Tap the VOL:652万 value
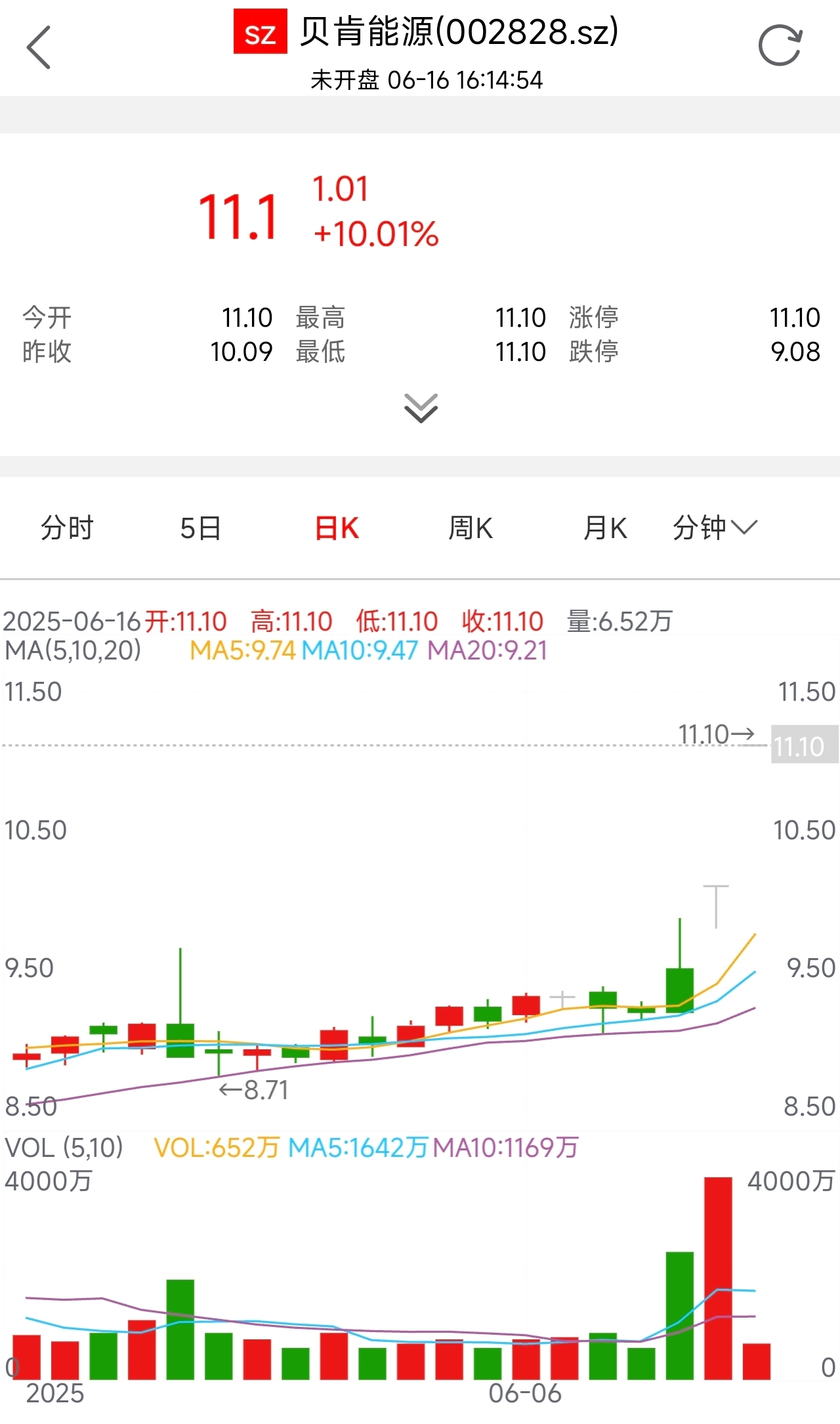This screenshot has height=1424, width=840. [217, 1148]
